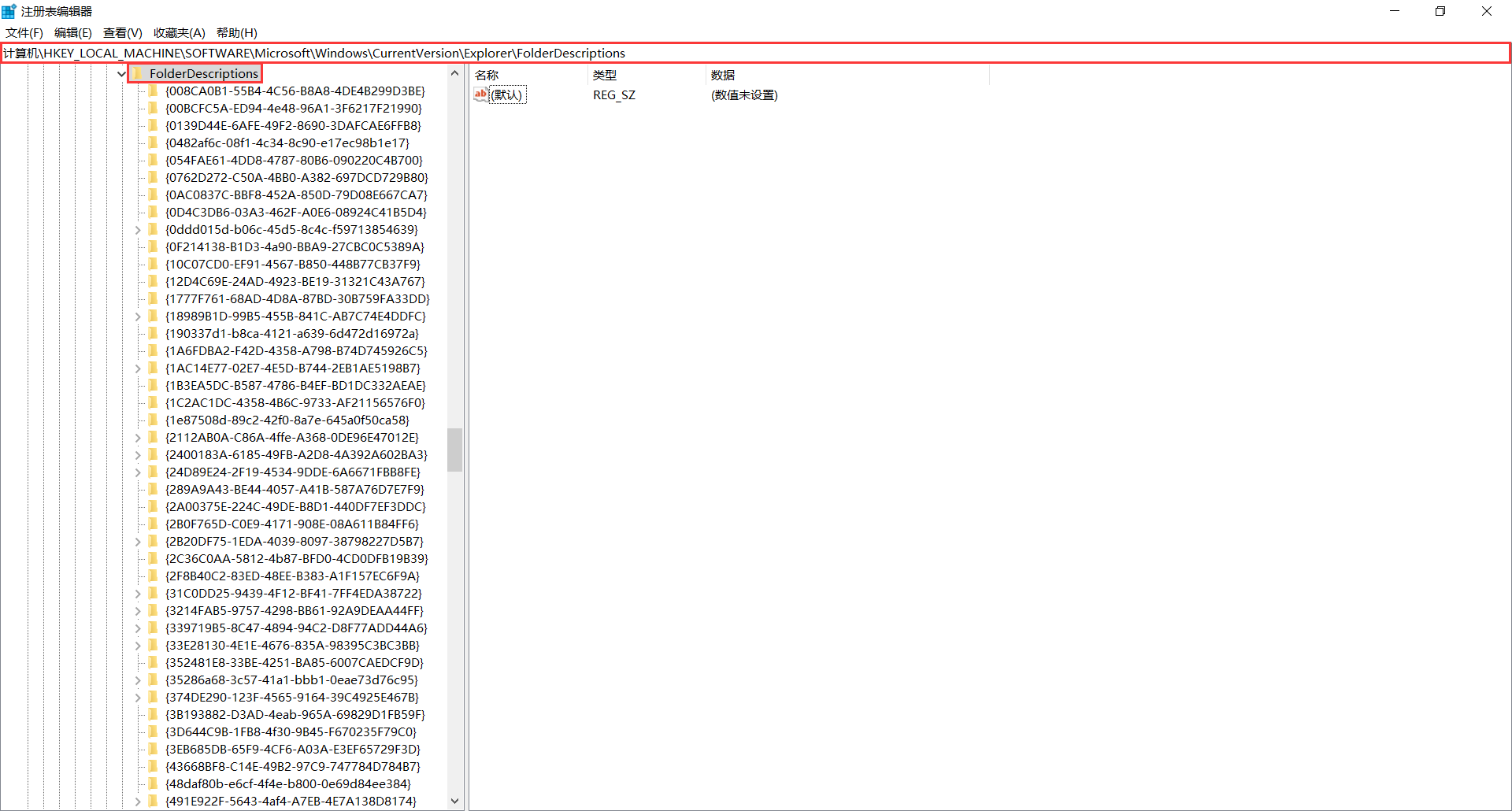Select the FolderDescriptions folder icon
1512x811 pixels.
(x=136, y=73)
